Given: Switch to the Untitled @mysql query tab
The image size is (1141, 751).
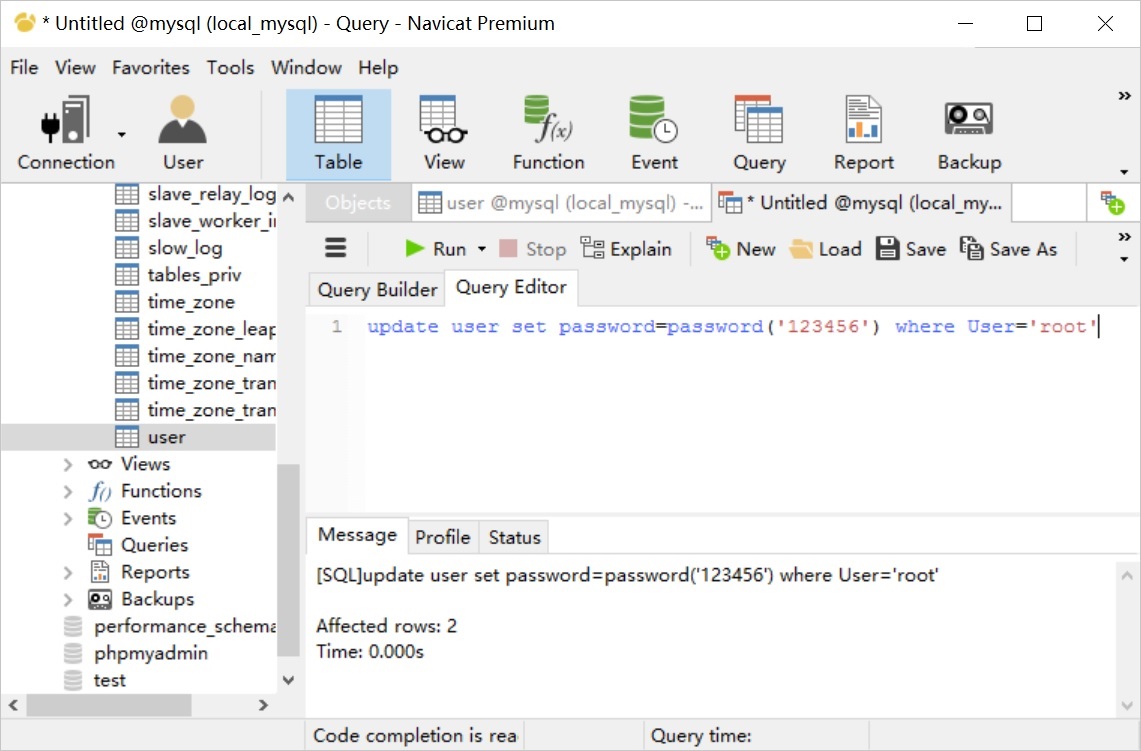Looking at the screenshot, I should [862, 203].
